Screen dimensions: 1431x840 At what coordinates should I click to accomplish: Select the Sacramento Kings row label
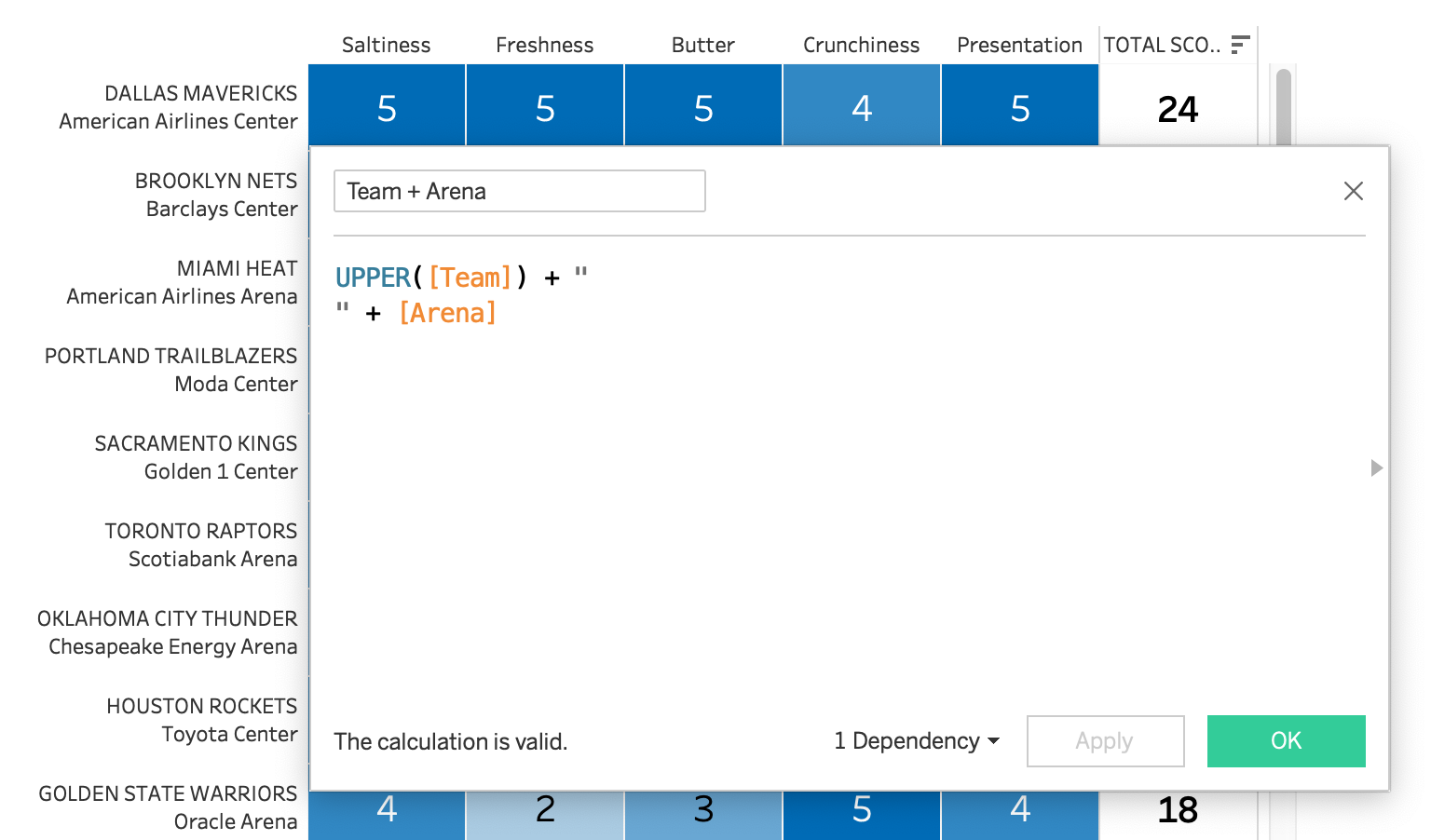pos(197,457)
